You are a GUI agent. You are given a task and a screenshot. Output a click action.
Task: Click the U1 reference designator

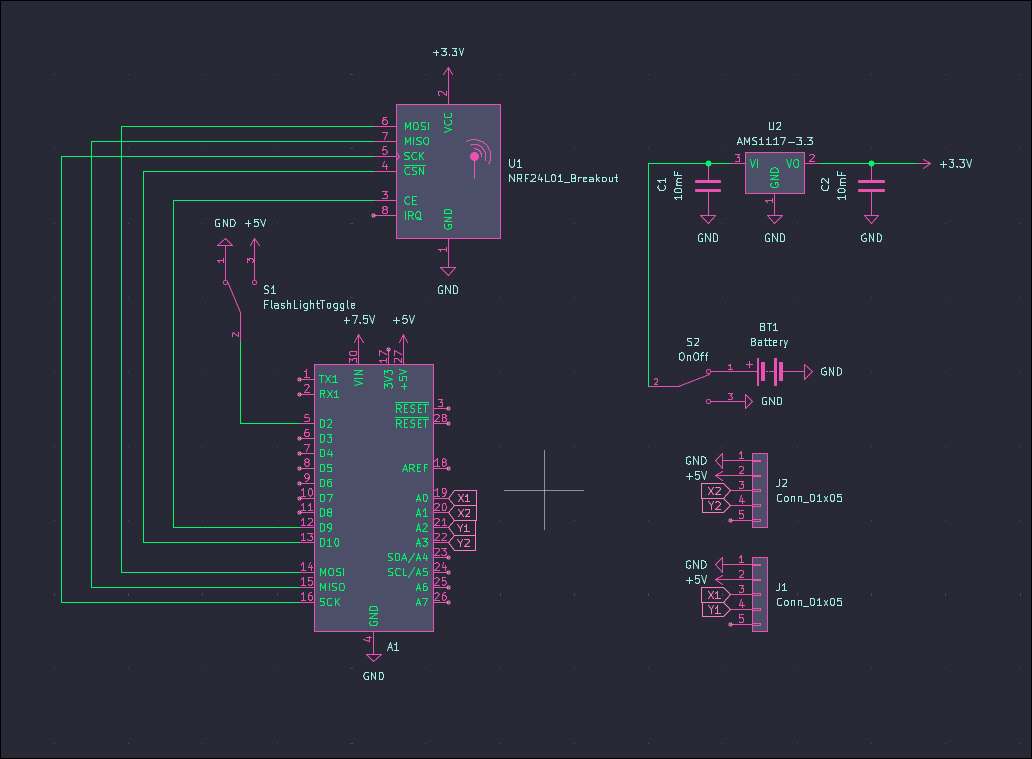[515, 164]
